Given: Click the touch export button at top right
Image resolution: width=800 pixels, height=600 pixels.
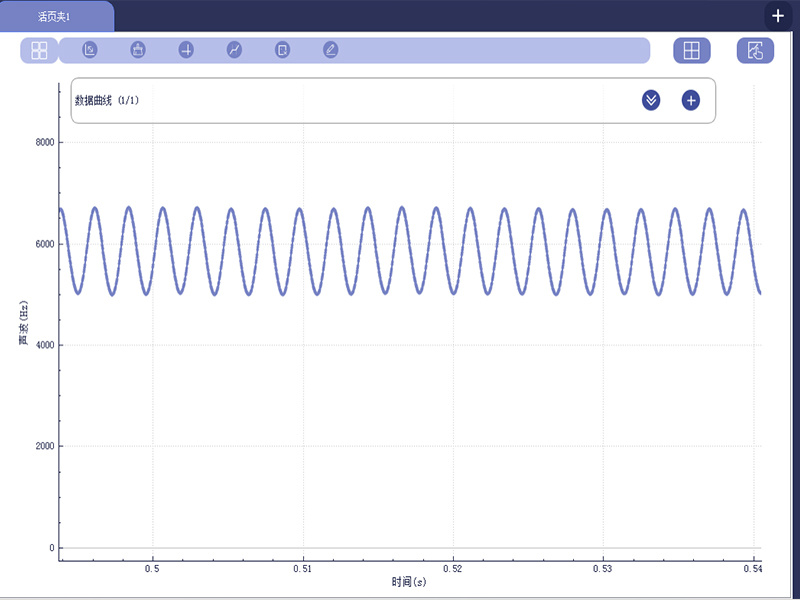Looking at the screenshot, I should coord(755,51).
